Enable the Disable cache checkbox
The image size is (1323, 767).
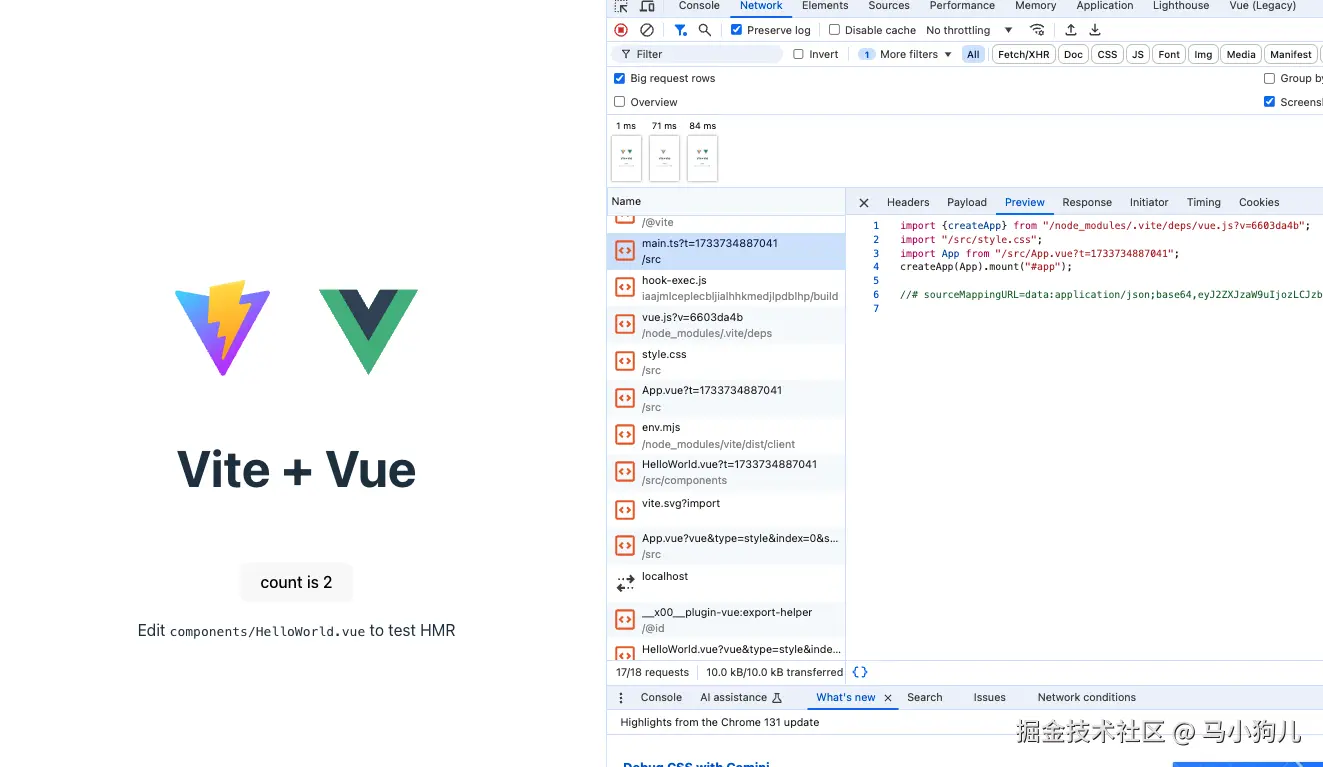[x=835, y=30]
